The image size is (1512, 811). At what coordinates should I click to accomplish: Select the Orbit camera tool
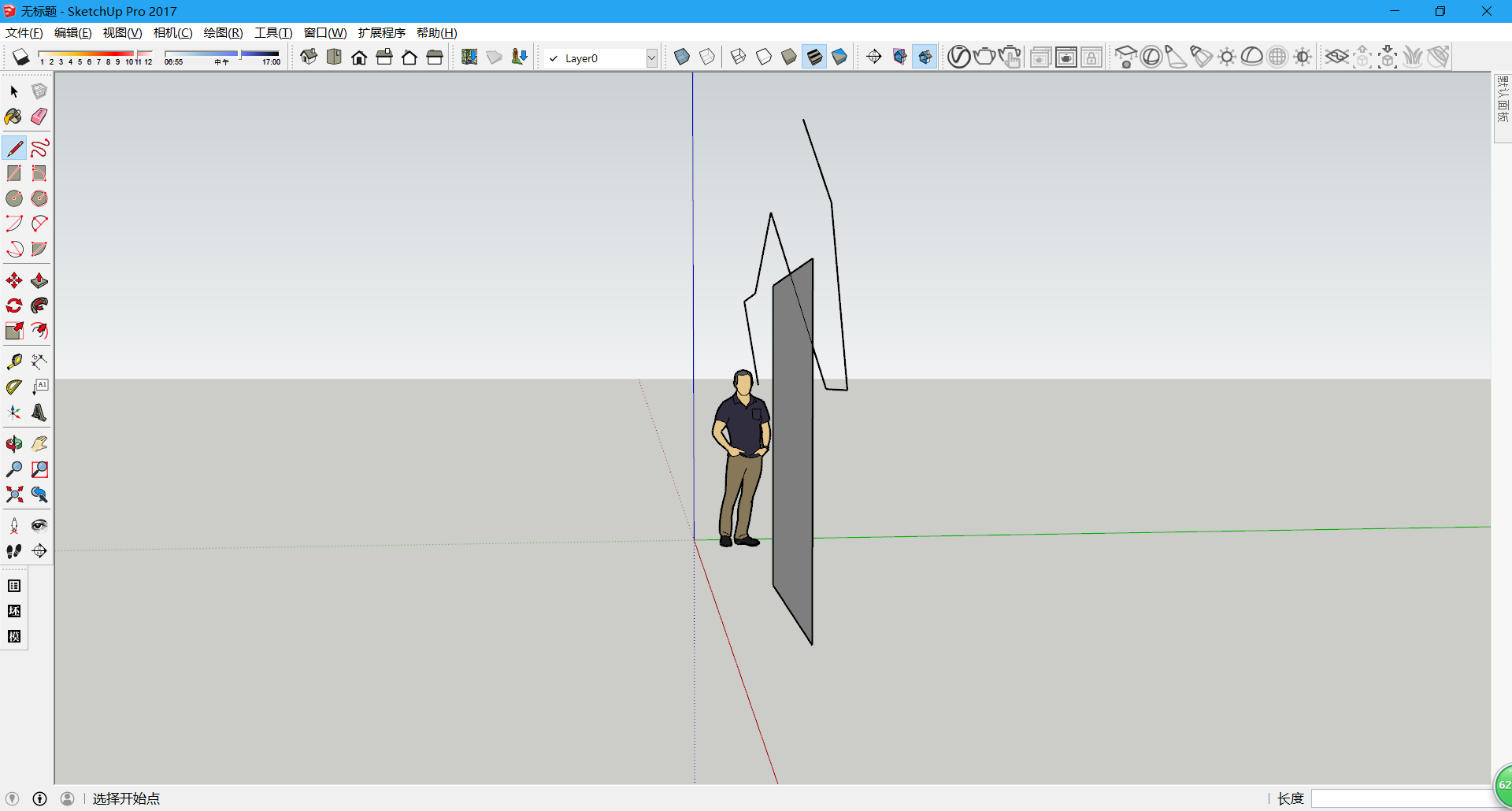(x=14, y=444)
